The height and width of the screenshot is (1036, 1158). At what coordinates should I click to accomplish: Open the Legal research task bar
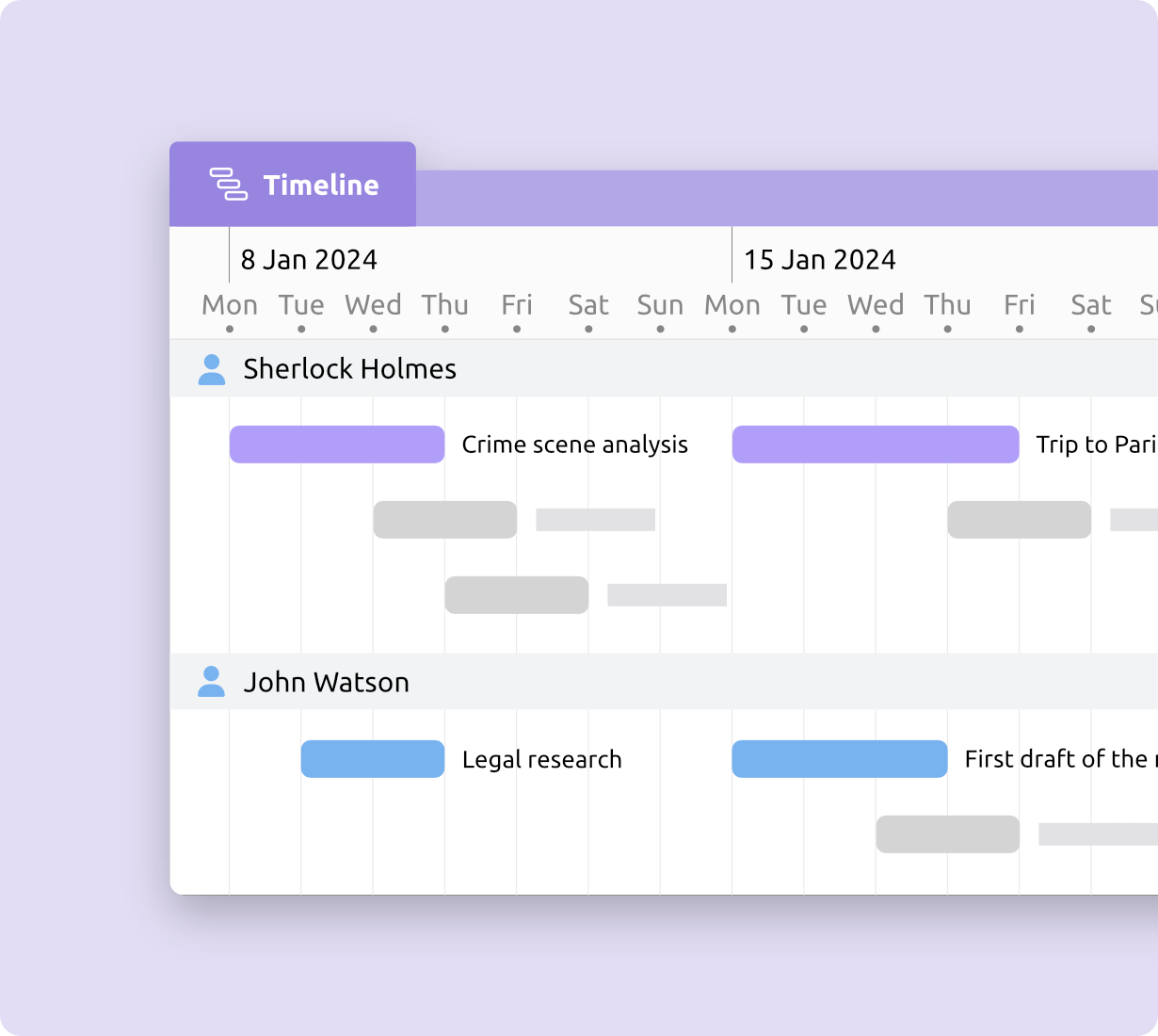pyautogui.click(x=372, y=759)
